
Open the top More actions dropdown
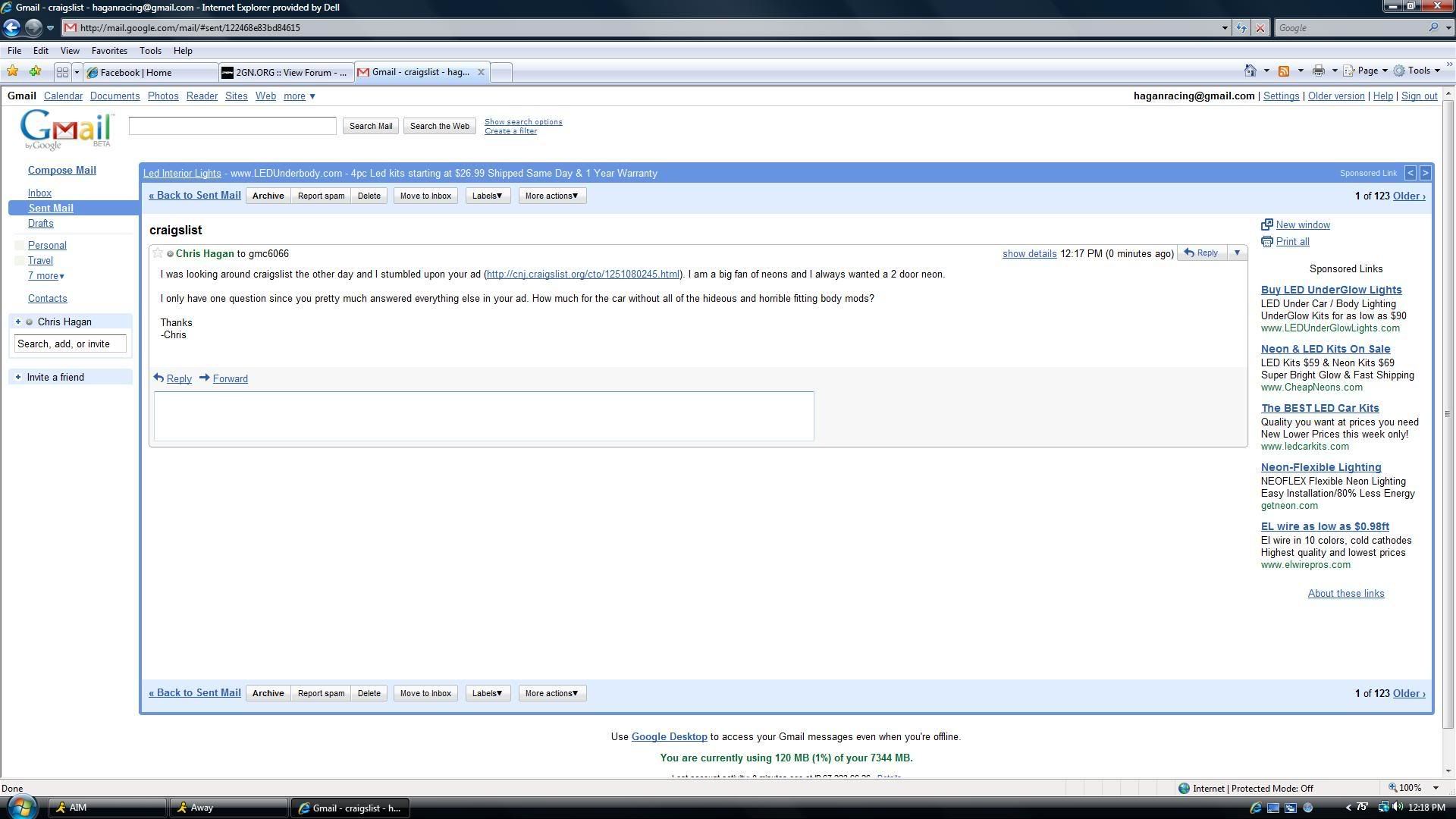551,196
